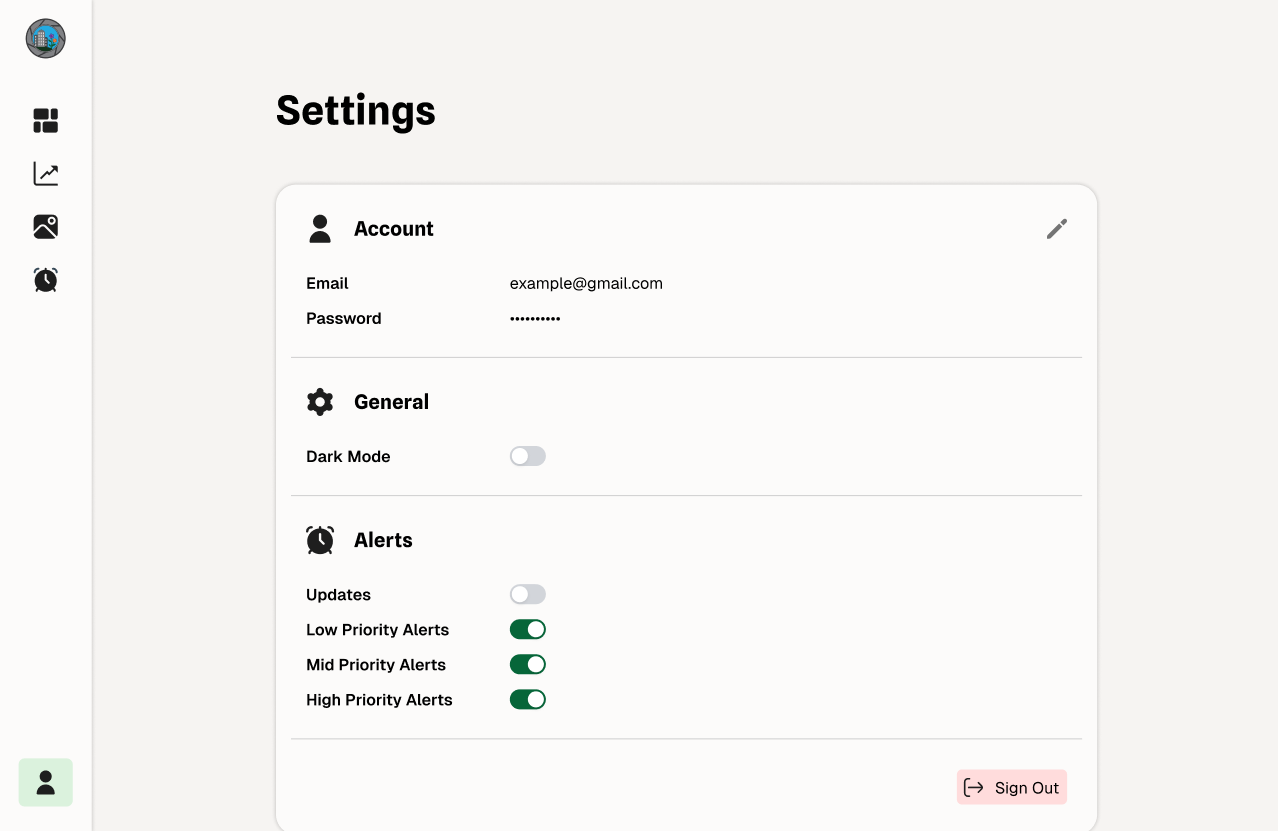Screen dimensions: 1278x831
Task: Select the highlighted profile icon in sidebar
Action: click(x=46, y=782)
